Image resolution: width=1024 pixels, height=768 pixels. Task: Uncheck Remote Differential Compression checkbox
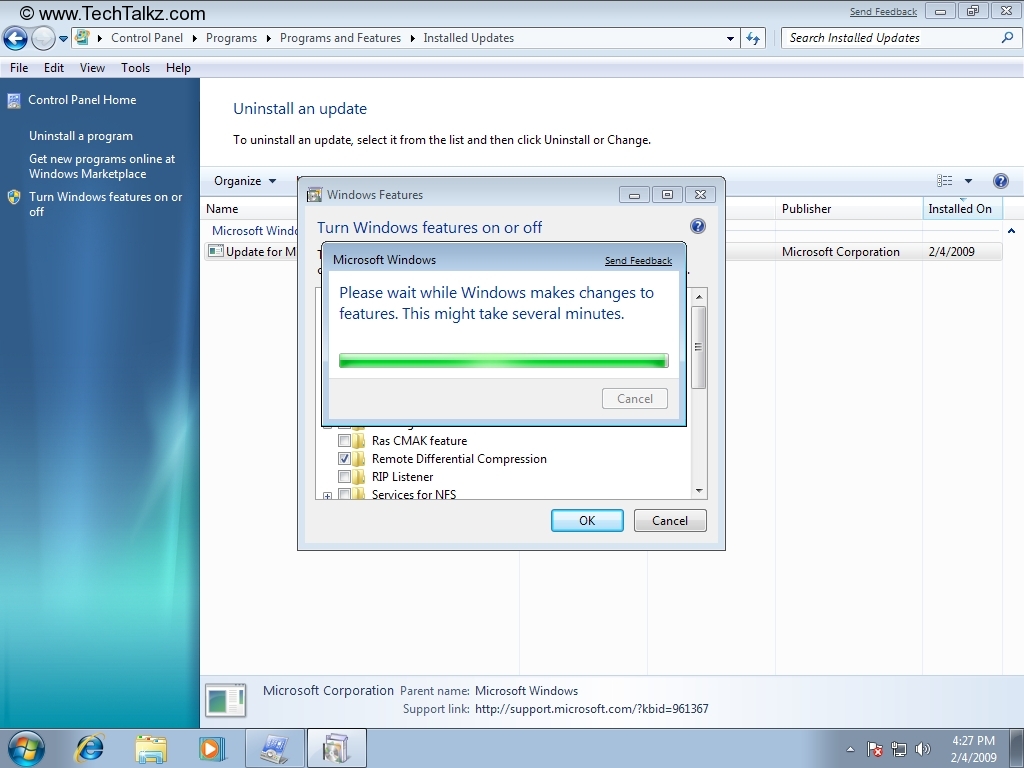[x=344, y=459]
